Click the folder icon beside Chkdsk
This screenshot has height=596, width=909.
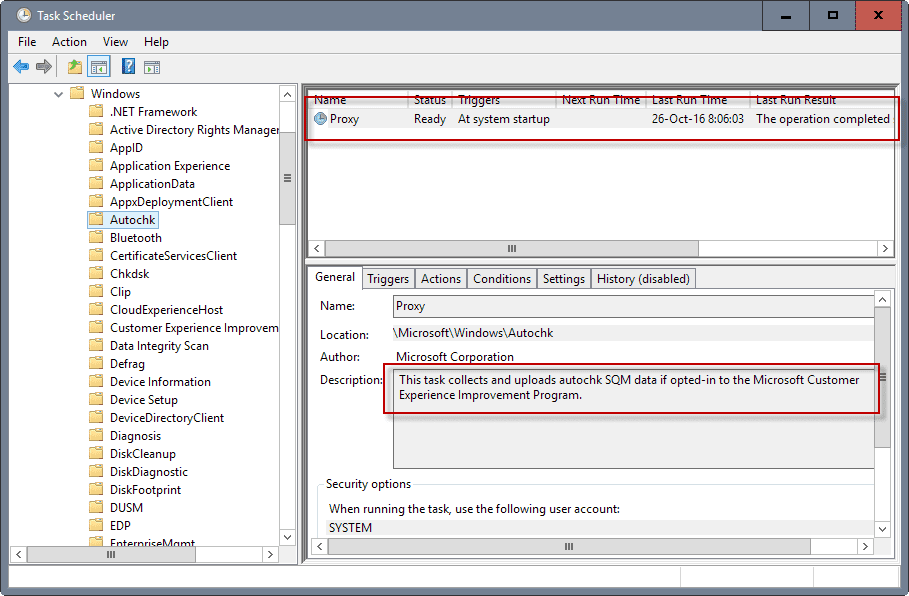click(96, 273)
